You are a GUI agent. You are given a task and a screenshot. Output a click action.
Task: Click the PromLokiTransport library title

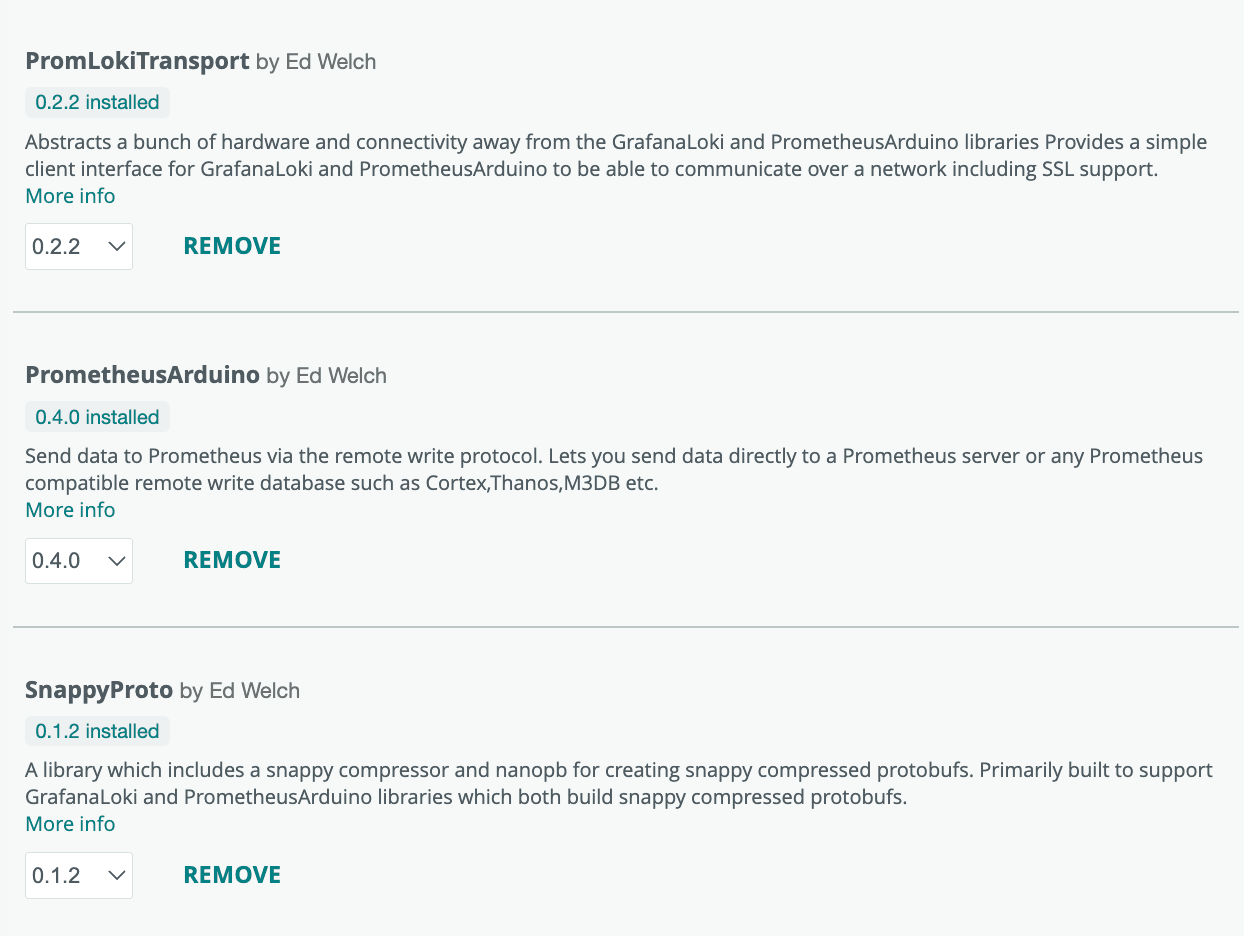click(137, 61)
